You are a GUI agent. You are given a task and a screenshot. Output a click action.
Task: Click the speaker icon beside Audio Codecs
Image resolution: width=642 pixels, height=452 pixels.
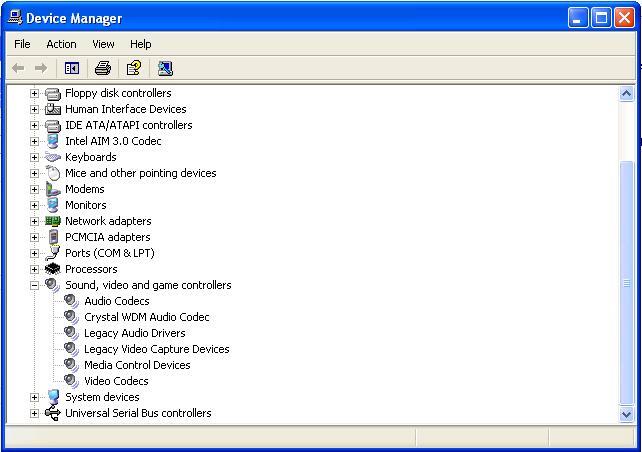tap(72, 301)
